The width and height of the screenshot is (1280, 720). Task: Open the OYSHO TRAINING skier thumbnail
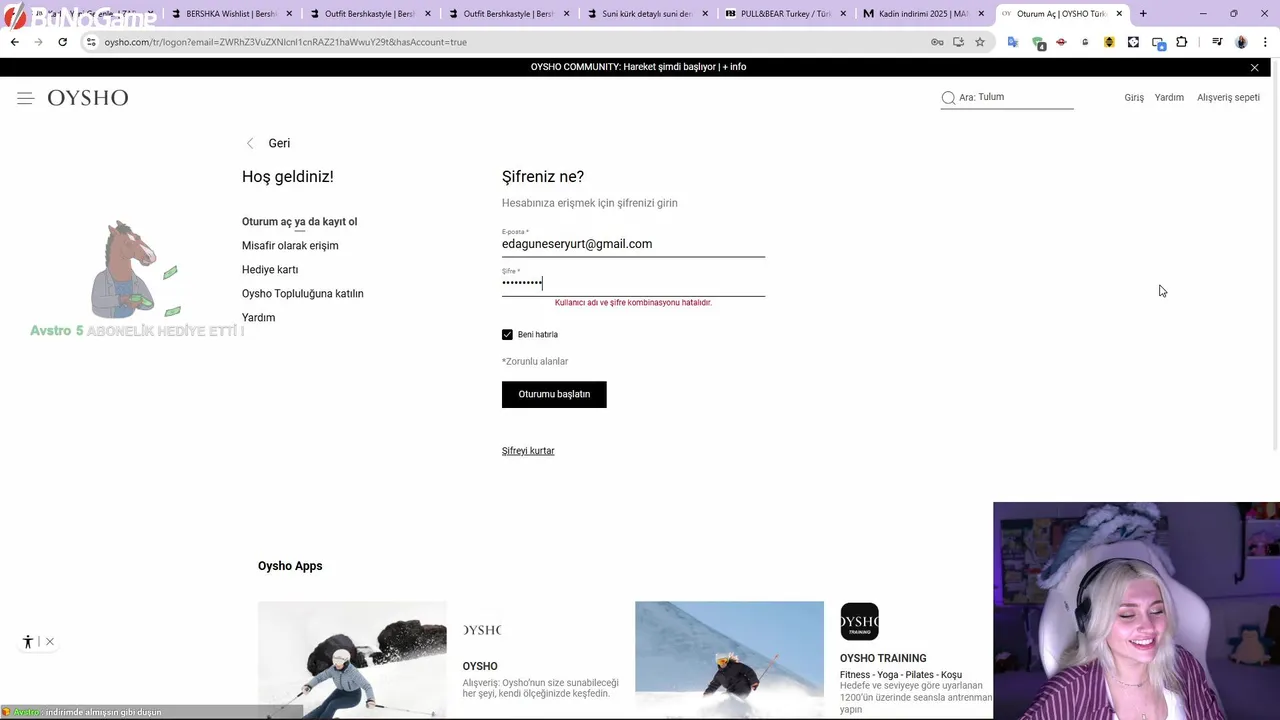(x=729, y=660)
